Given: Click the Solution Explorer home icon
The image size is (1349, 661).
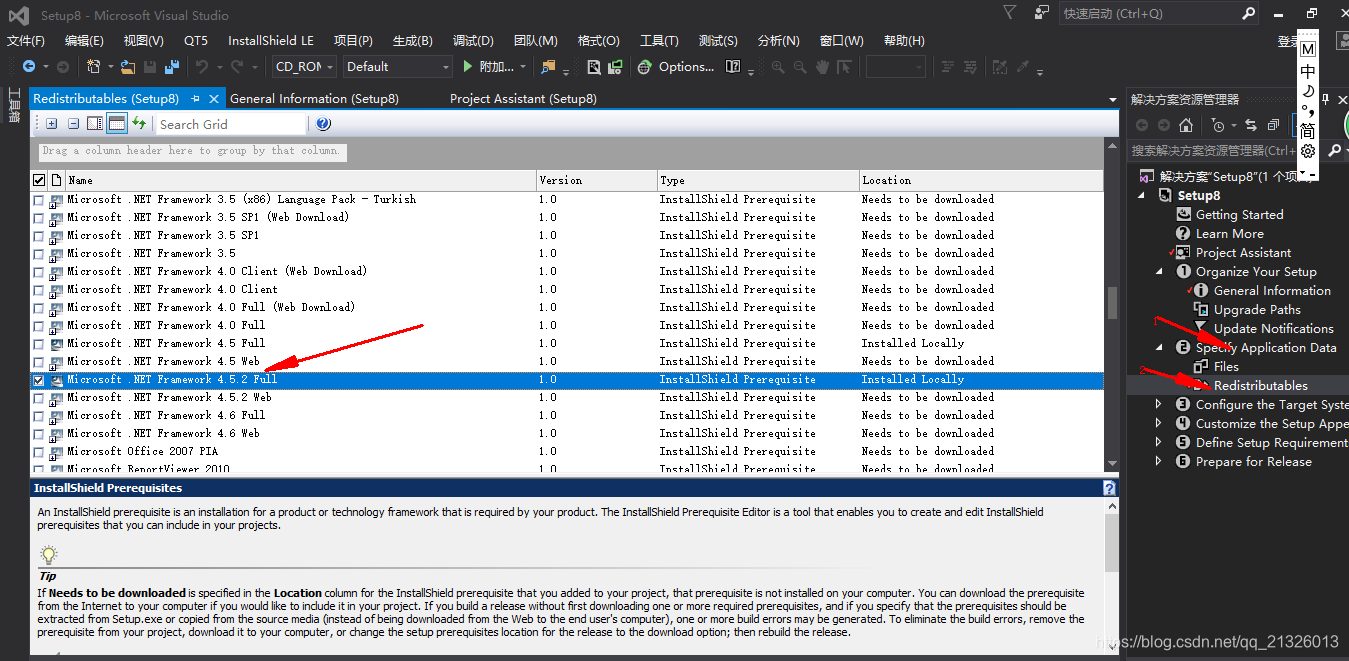Looking at the screenshot, I should click(x=1186, y=125).
